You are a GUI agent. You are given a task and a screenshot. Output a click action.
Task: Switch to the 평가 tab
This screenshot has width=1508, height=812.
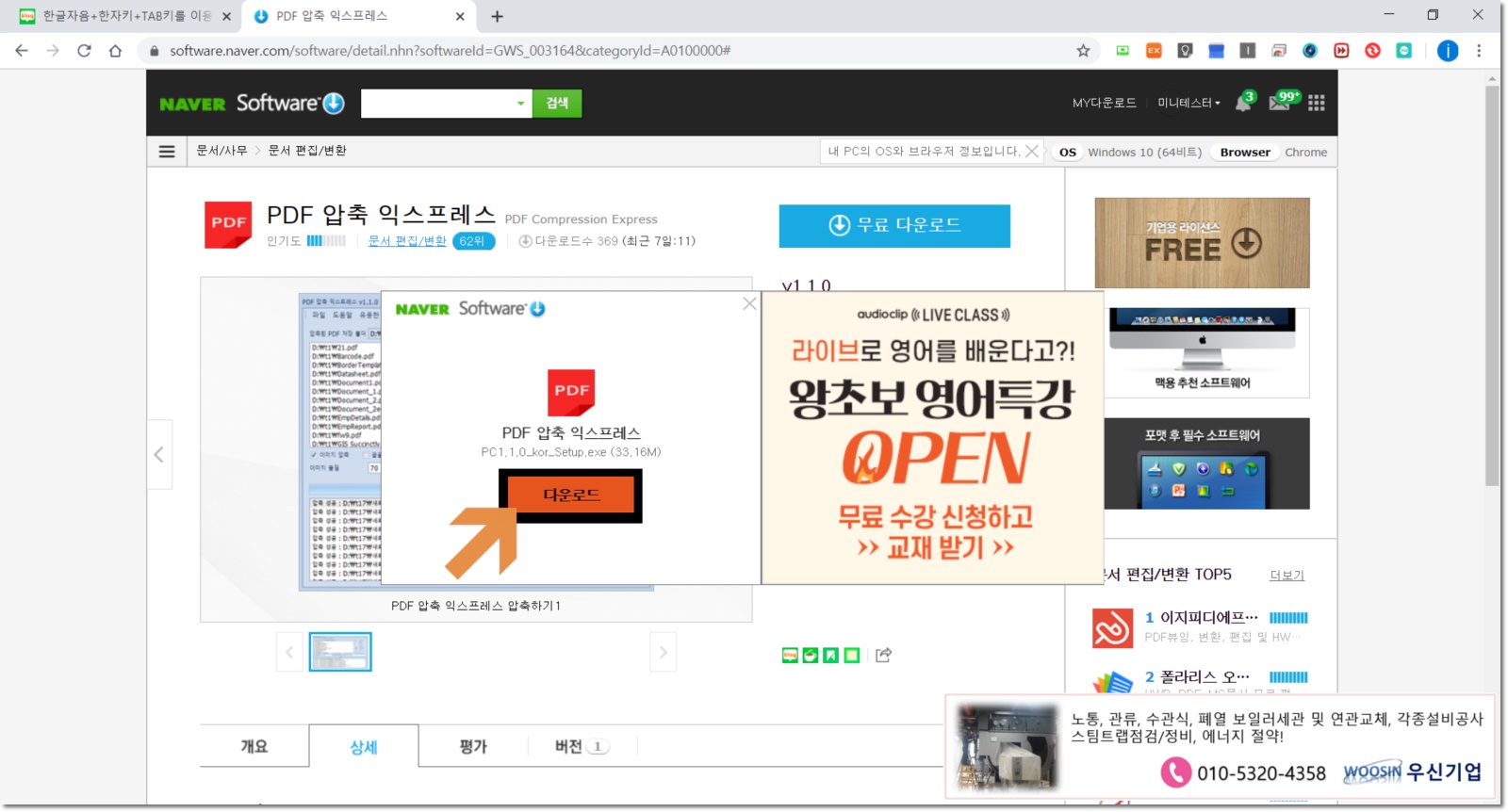(473, 746)
